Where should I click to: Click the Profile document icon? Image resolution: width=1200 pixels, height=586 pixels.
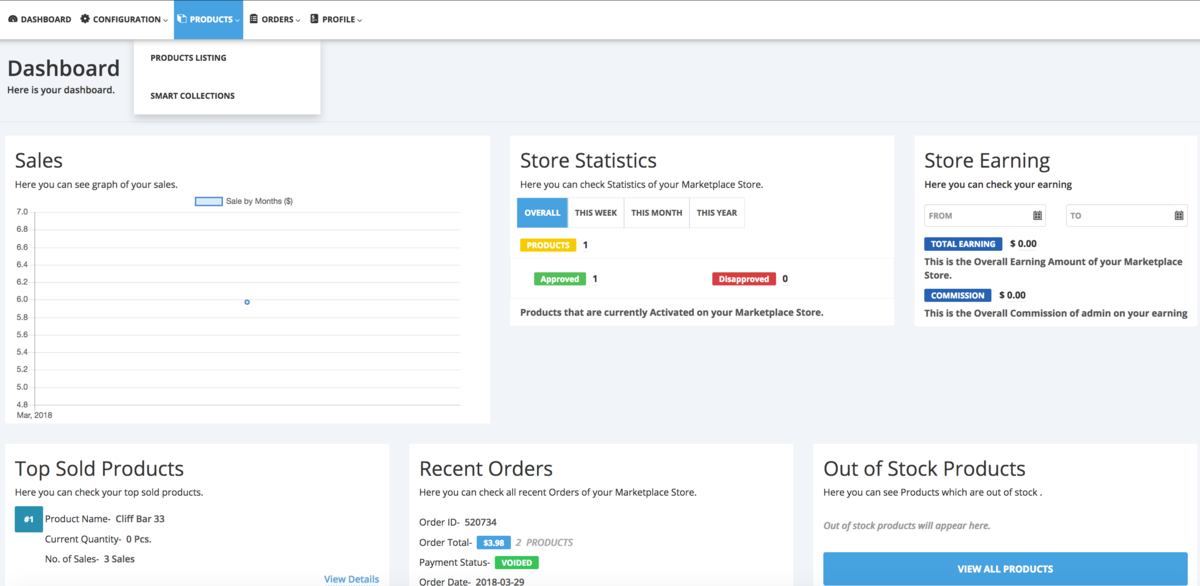[314, 19]
